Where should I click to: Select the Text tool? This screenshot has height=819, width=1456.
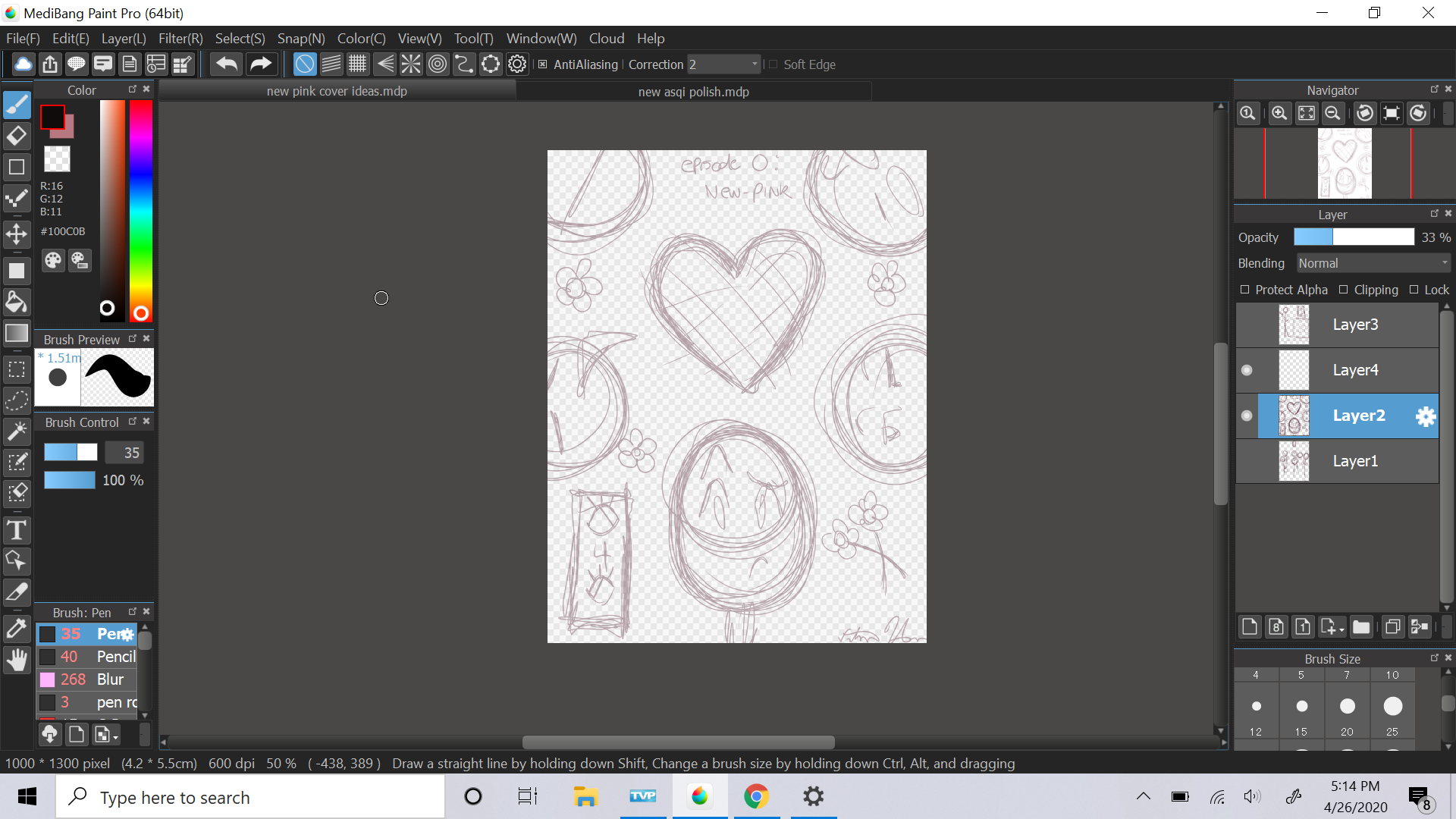(17, 530)
